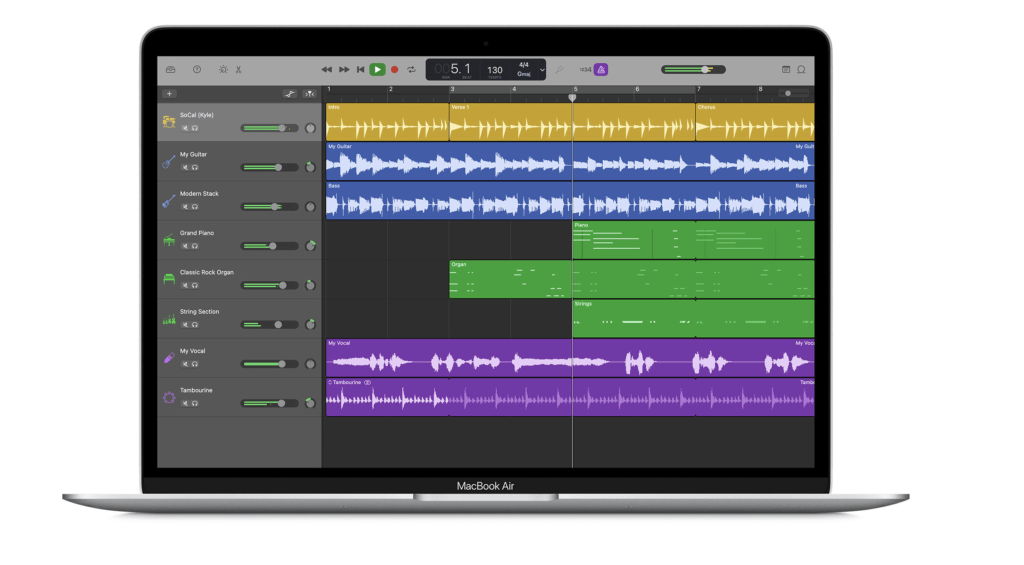The width and height of the screenshot is (1024, 565).
Task: Click the playhead marker at bar 5
Action: (572, 97)
